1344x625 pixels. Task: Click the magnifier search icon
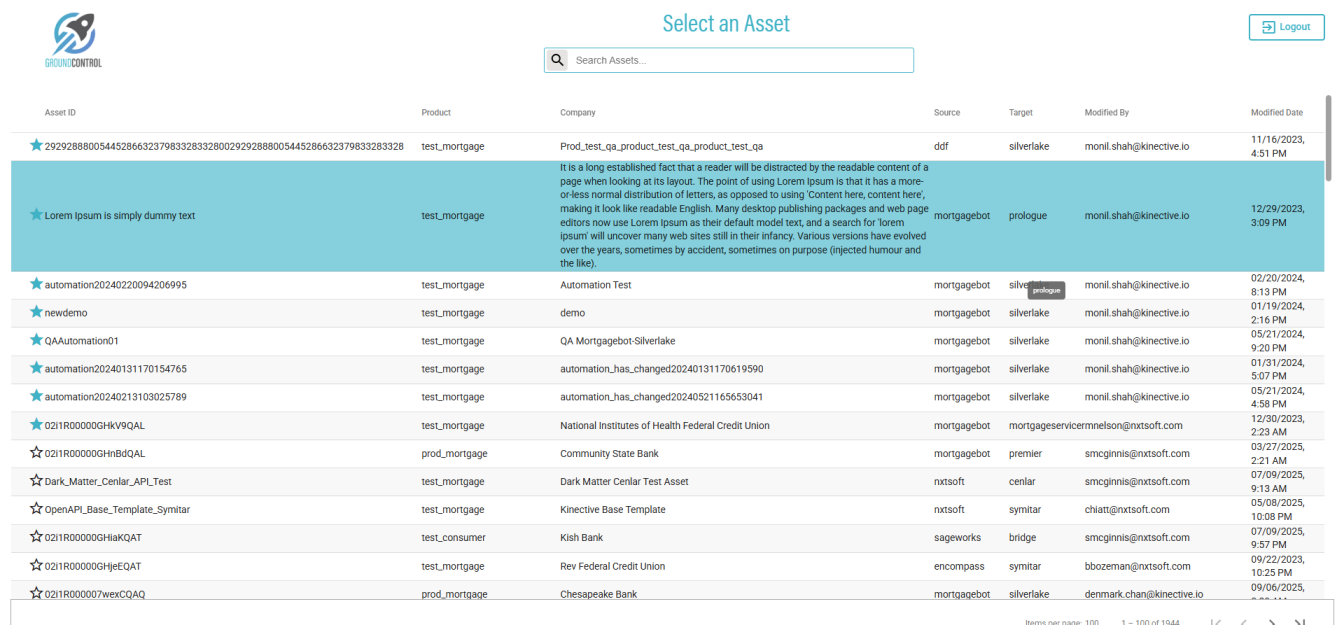coord(558,60)
